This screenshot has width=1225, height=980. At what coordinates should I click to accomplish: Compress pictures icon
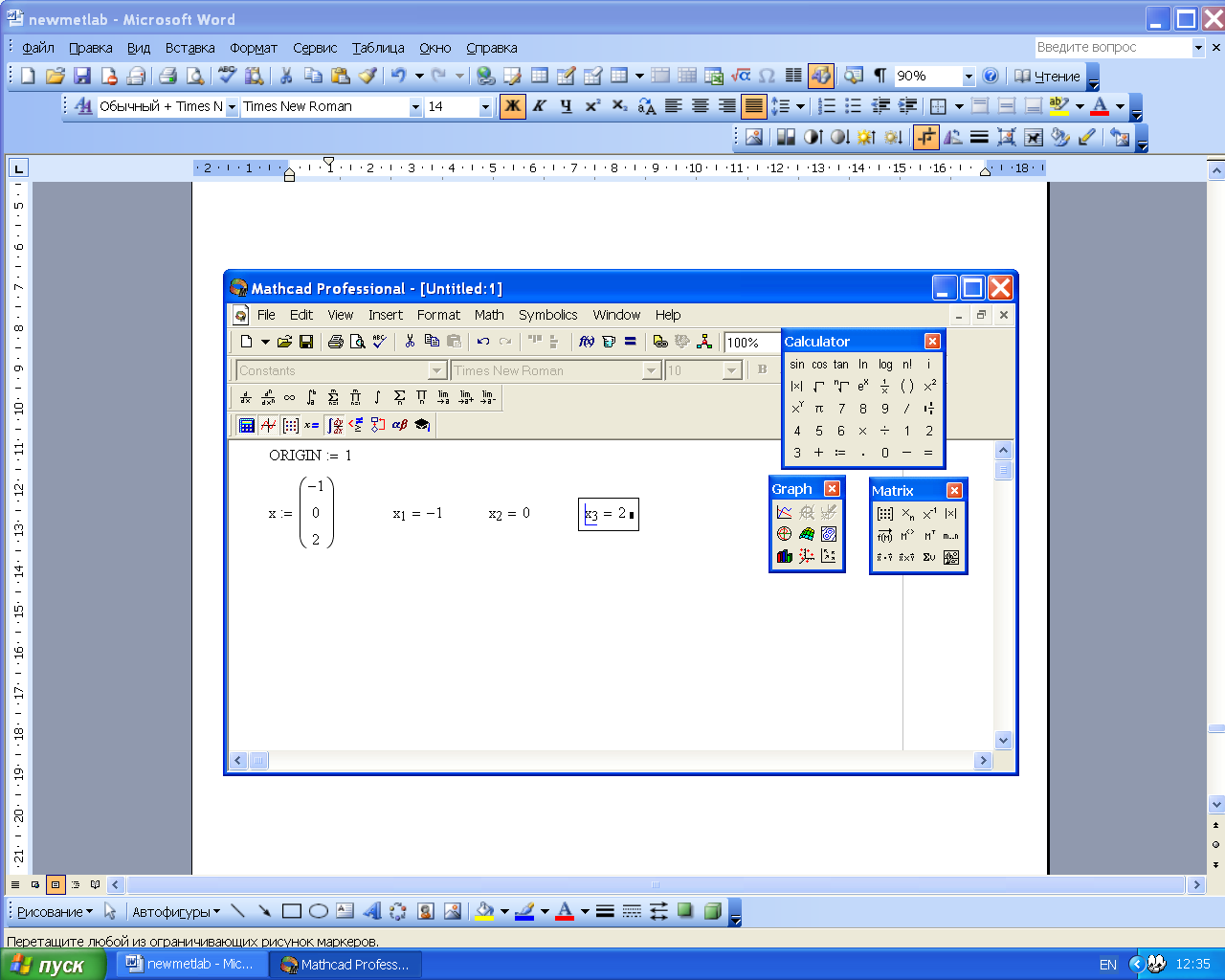click(x=1006, y=137)
